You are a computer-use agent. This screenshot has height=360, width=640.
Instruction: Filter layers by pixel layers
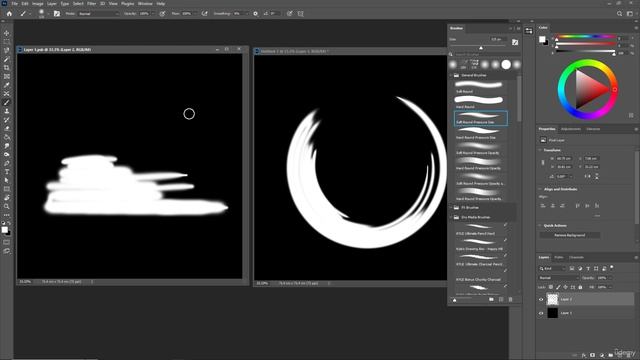tap(572, 269)
